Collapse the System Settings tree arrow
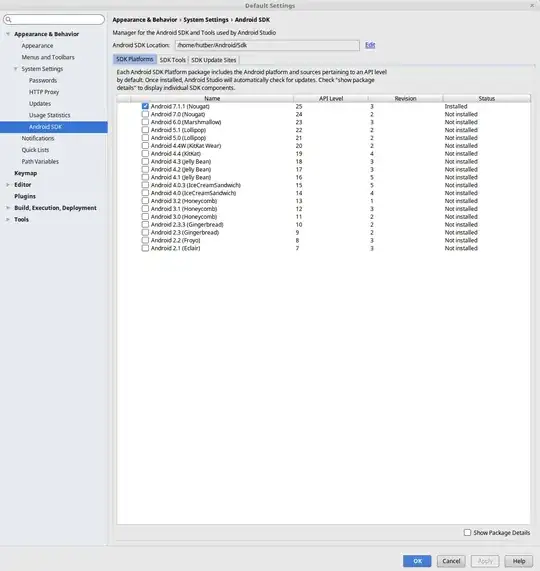Image resolution: width=540 pixels, height=571 pixels. click(x=15, y=69)
